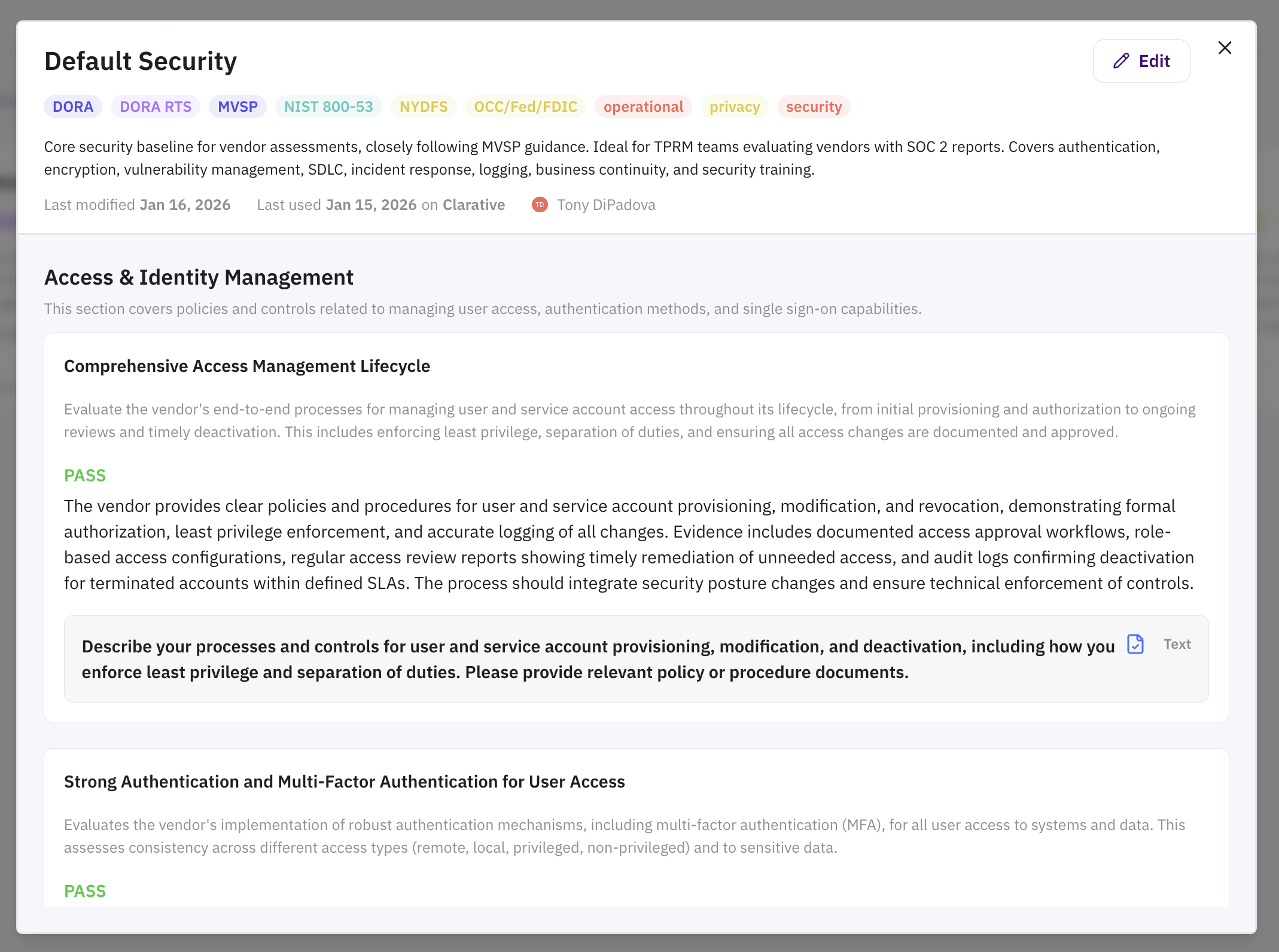Select the operational tag

point(643,107)
